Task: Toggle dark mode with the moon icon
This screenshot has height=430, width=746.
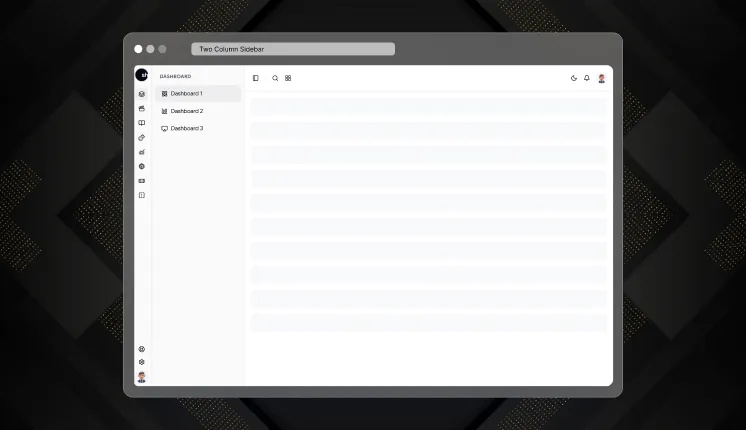Action: [x=574, y=78]
